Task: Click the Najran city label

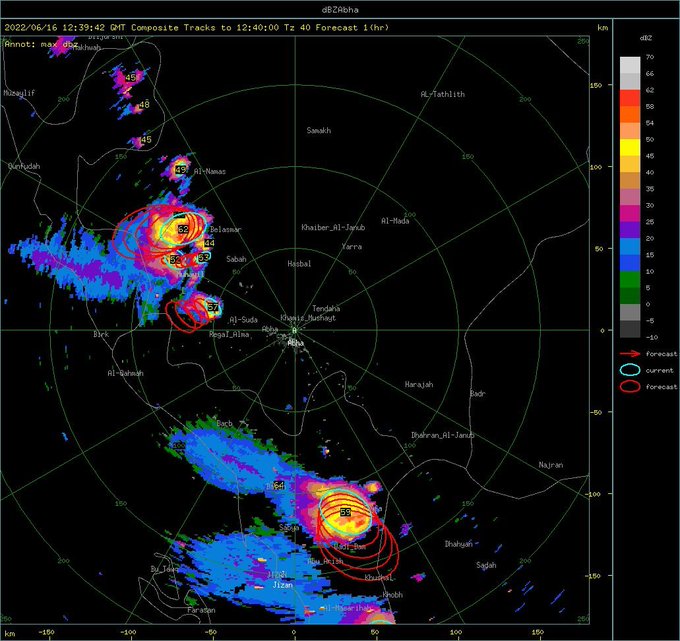Action: [x=550, y=465]
